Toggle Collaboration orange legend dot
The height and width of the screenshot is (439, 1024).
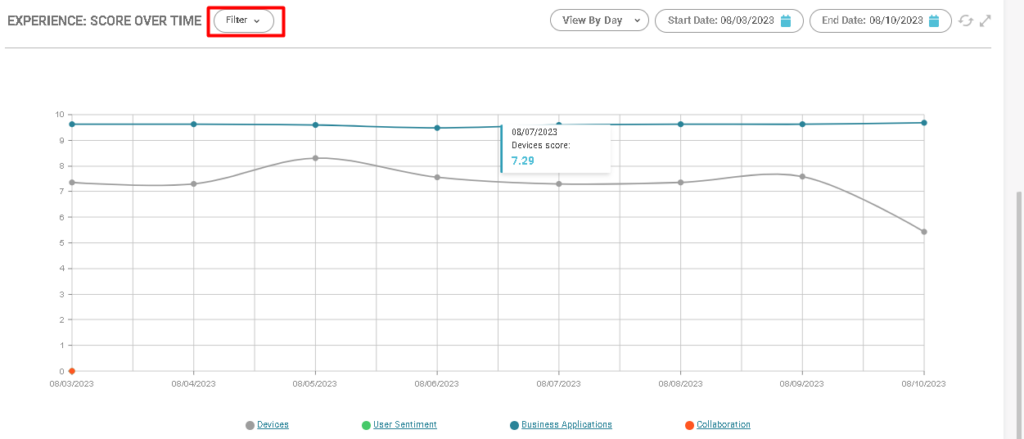(x=690, y=425)
